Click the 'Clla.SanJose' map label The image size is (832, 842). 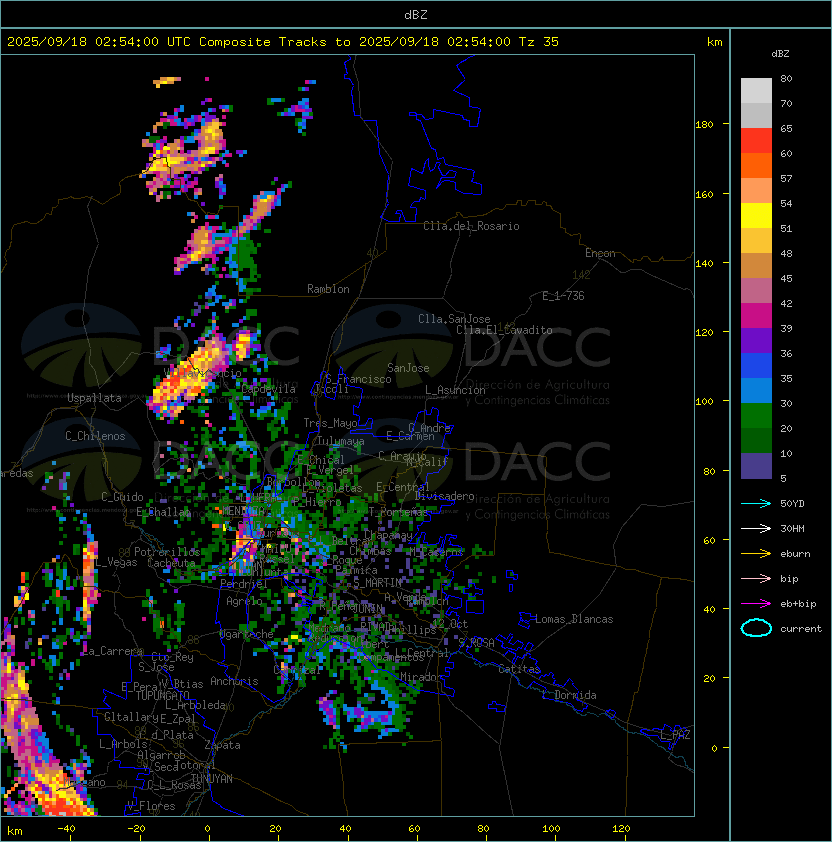point(454,319)
